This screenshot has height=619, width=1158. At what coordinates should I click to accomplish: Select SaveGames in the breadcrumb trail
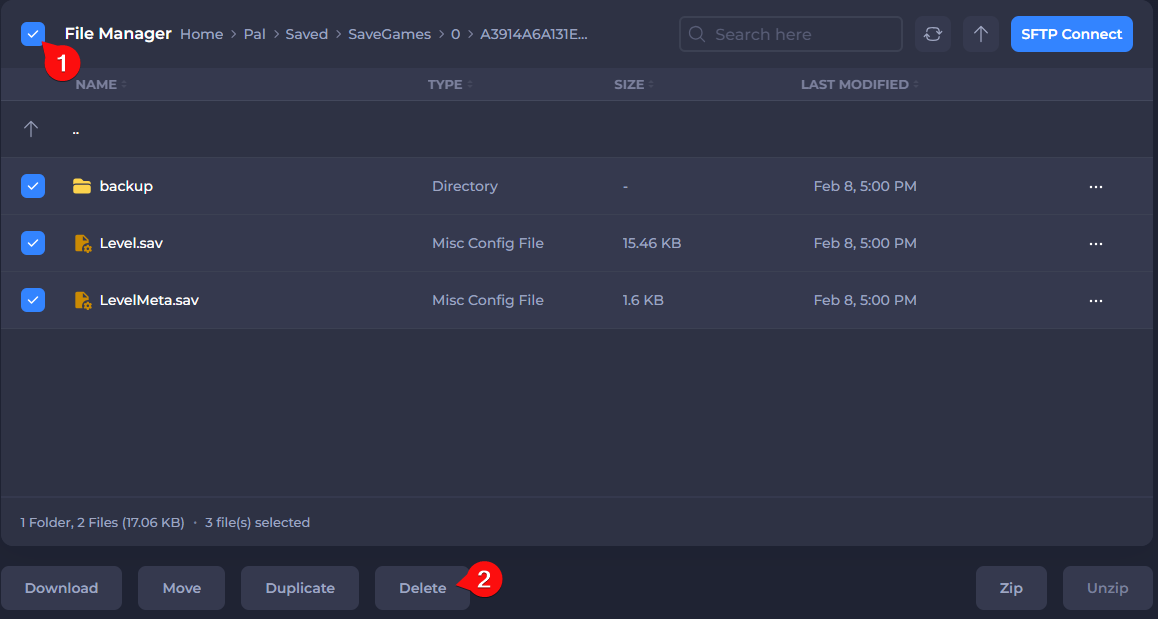pyautogui.click(x=390, y=33)
